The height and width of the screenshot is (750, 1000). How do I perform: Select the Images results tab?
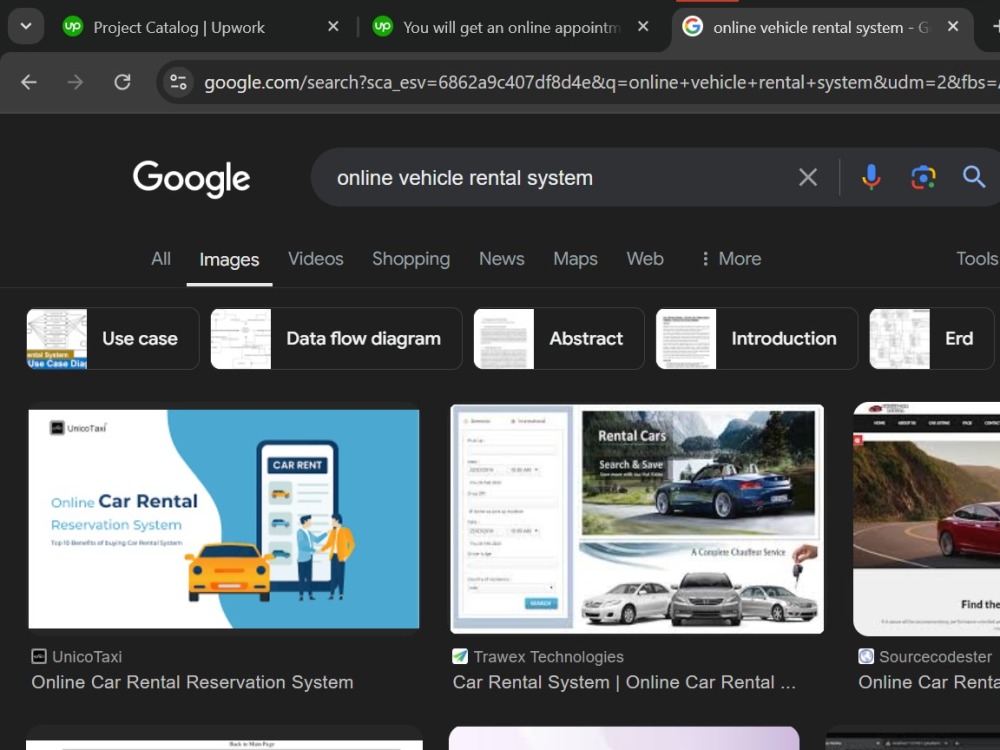[x=229, y=260]
